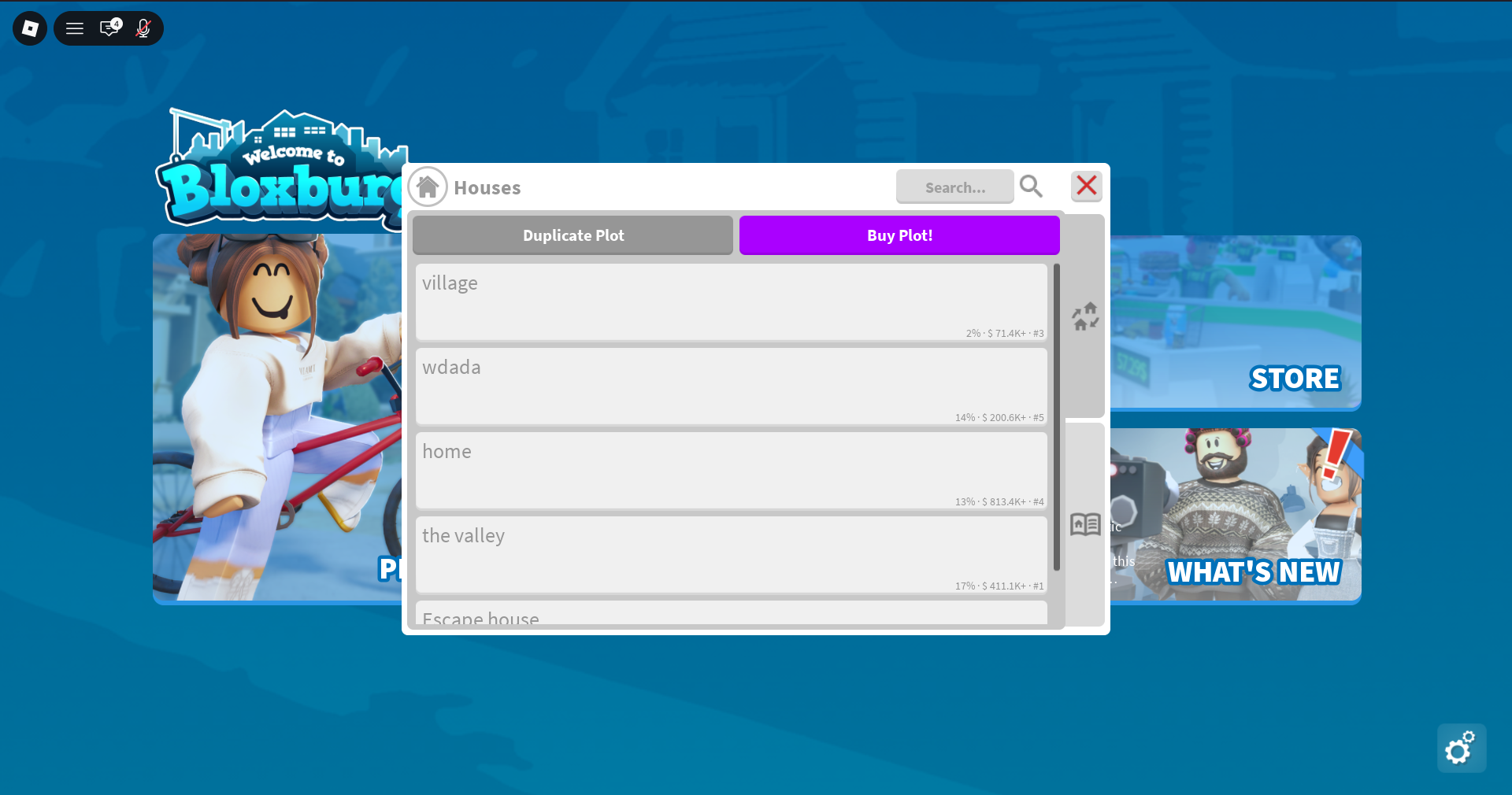Click the house list scrollbar
Screen dimensions: 1512x795
1057,417
